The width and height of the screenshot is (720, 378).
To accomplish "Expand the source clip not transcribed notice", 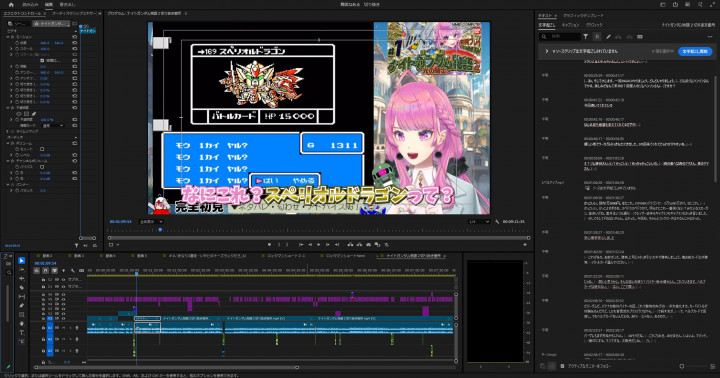I will click(x=546, y=51).
